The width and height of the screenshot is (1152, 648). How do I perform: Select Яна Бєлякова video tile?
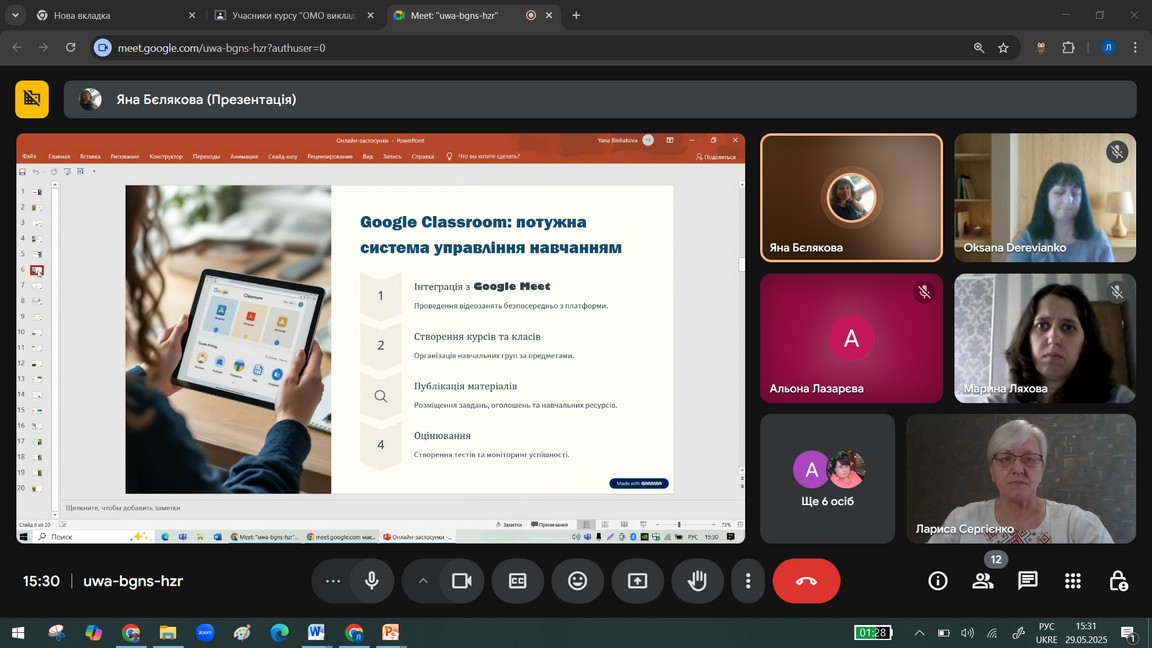click(x=852, y=198)
